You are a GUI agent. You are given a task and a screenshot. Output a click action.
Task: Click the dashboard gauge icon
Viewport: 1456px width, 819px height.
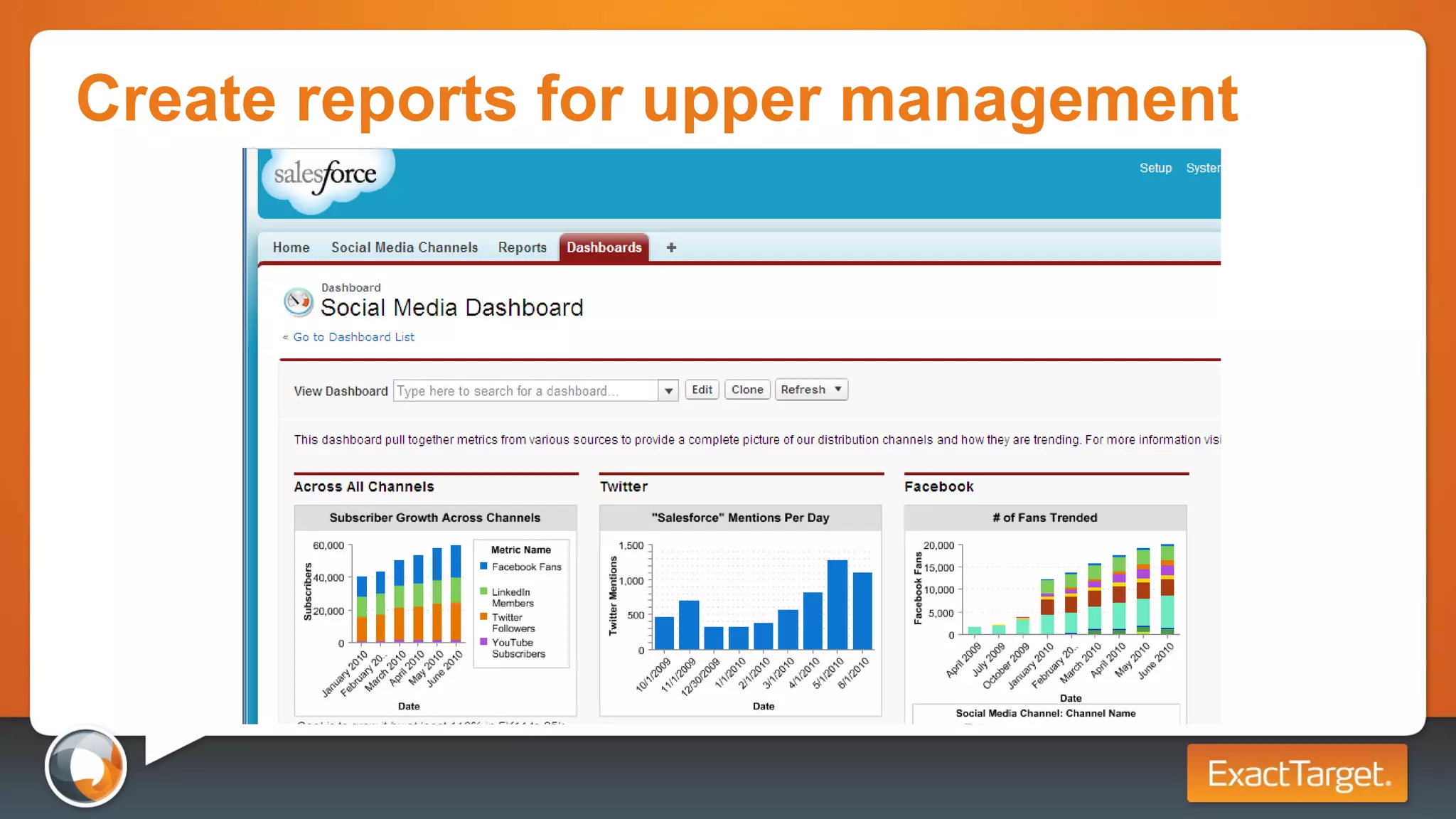[x=298, y=301]
